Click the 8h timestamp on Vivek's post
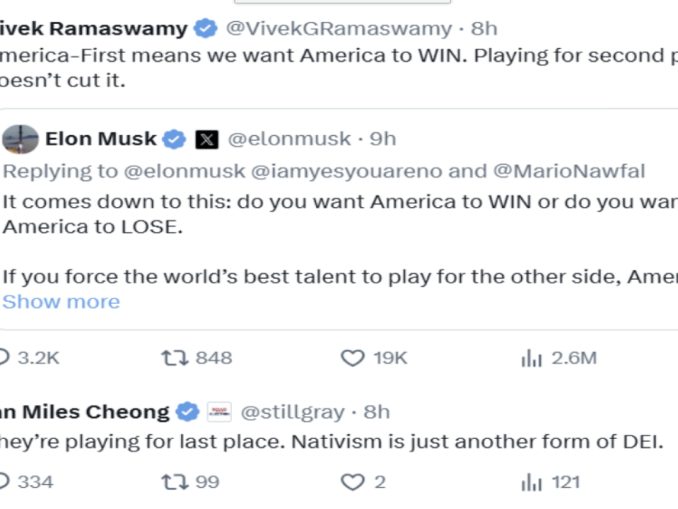The width and height of the screenshot is (678, 509). tap(483, 28)
